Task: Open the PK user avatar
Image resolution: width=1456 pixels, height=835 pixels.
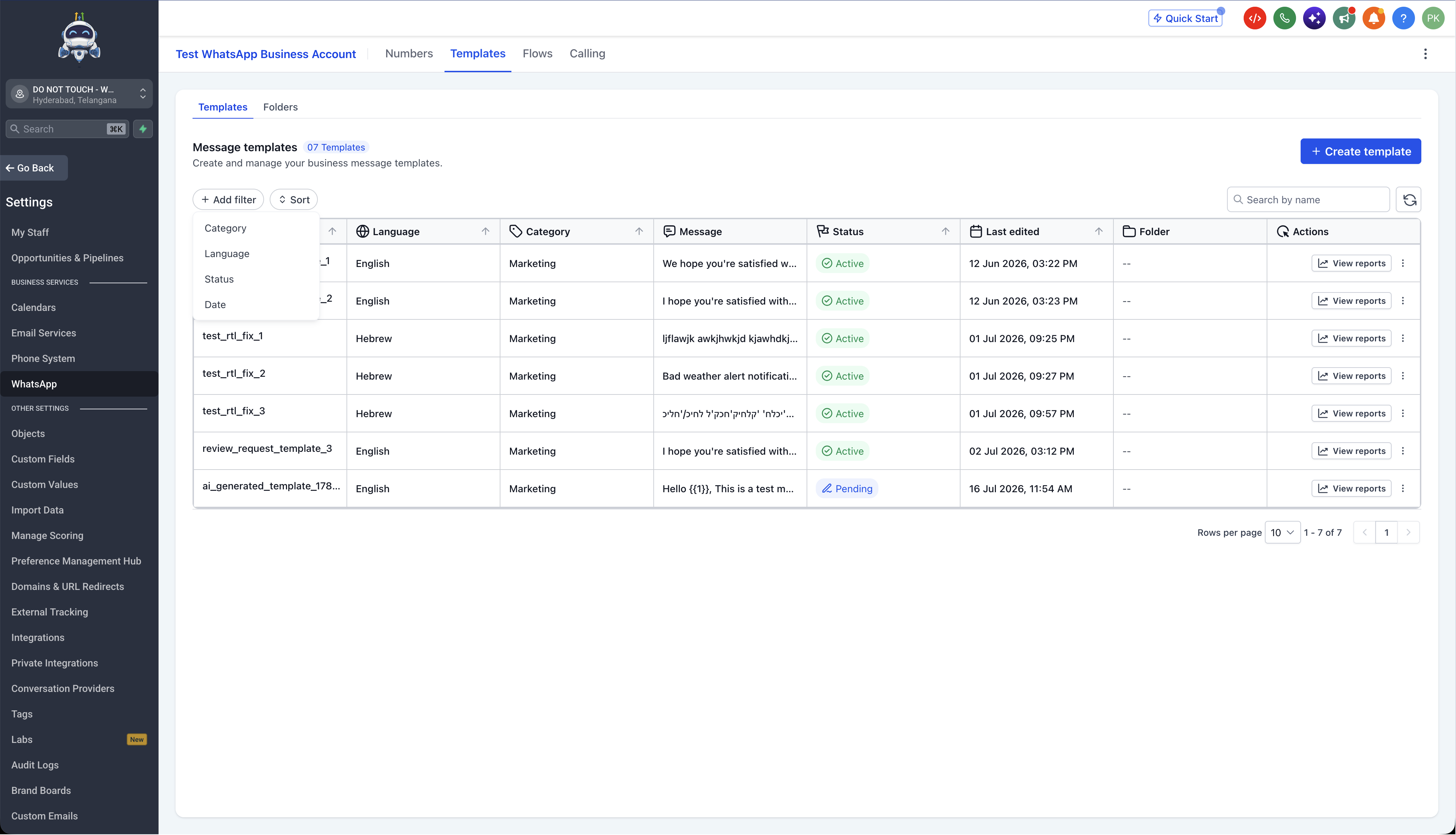Action: coord(1433,18)
